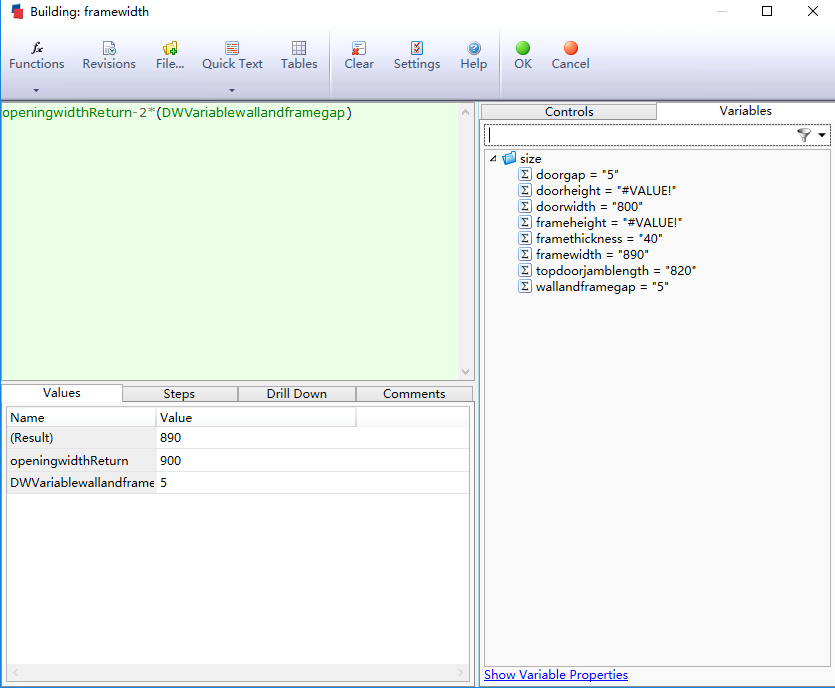Collapse the size tree node
The image size is (835, 688).
tap(493, 159)
